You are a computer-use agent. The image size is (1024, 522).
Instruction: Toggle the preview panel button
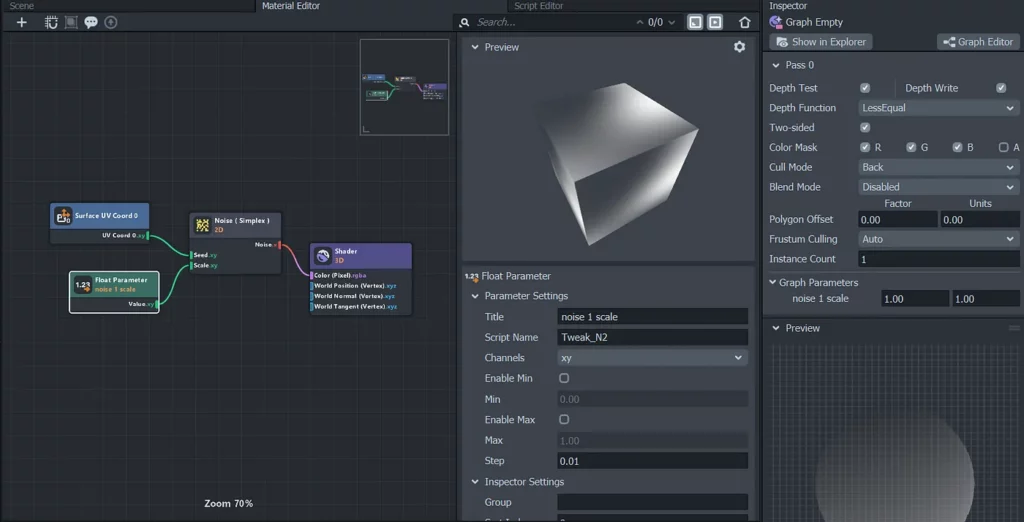(716, 22)
